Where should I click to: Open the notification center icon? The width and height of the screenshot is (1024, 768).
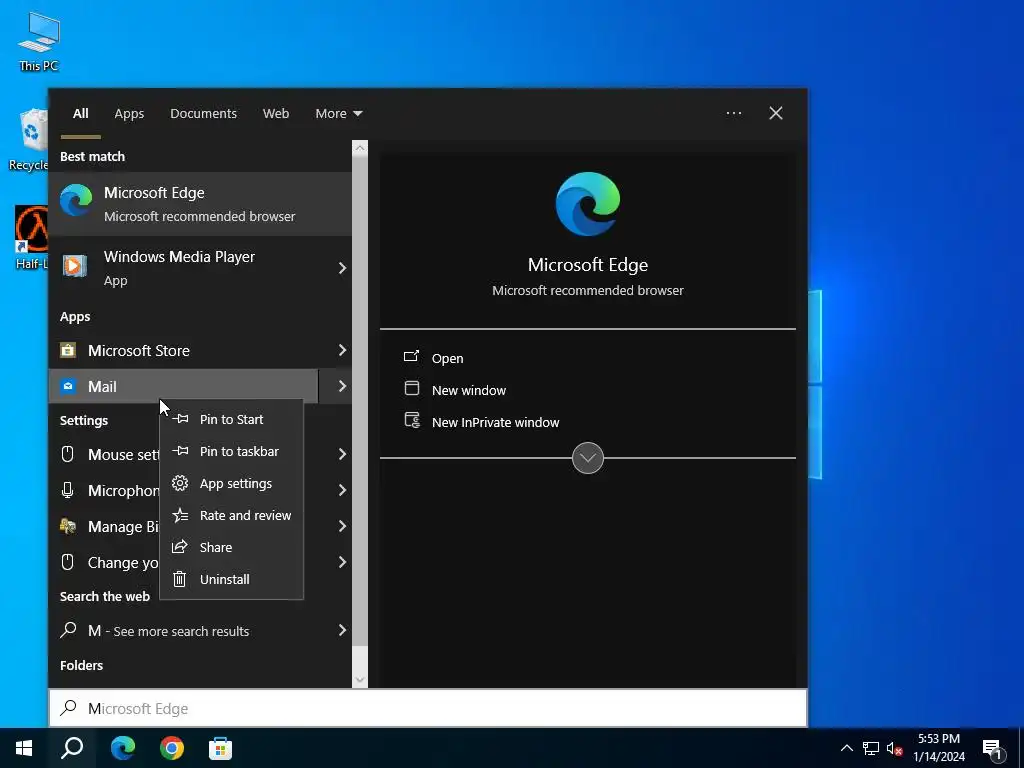(x=992, y=749)
